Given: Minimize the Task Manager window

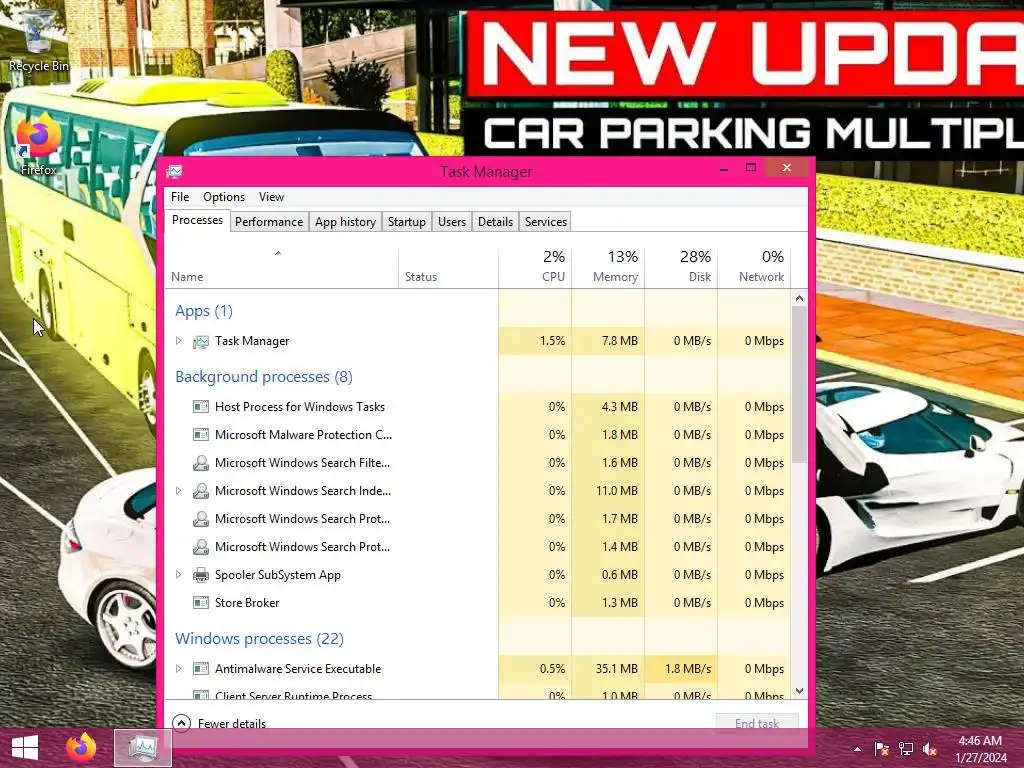Looking at the screenshot, I should 724,168.
